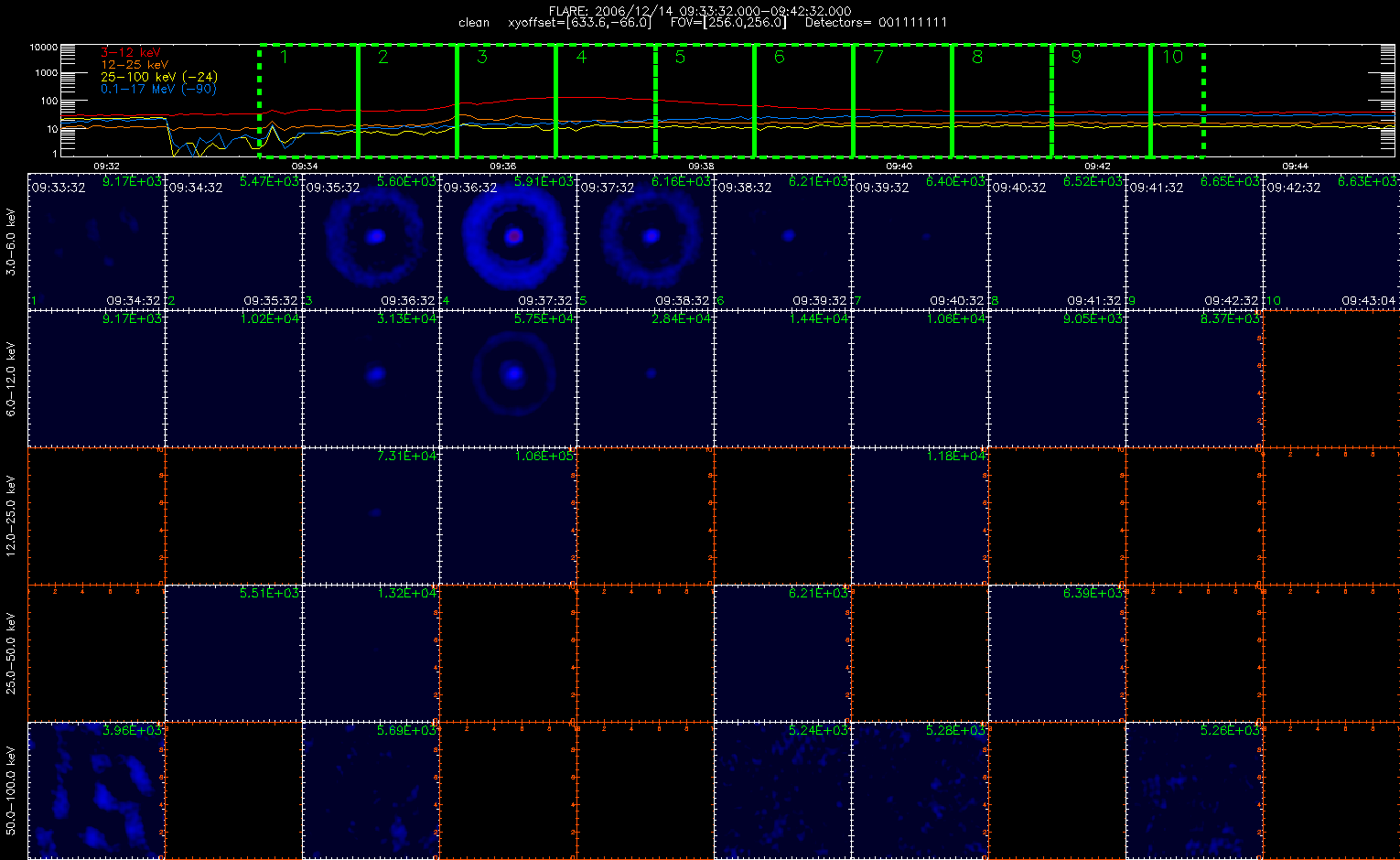Screen dimensions: 1400x860
Task: Open the 3.0-6.0 keV image starting 09:35:32
Action: (x=371, y=241)
